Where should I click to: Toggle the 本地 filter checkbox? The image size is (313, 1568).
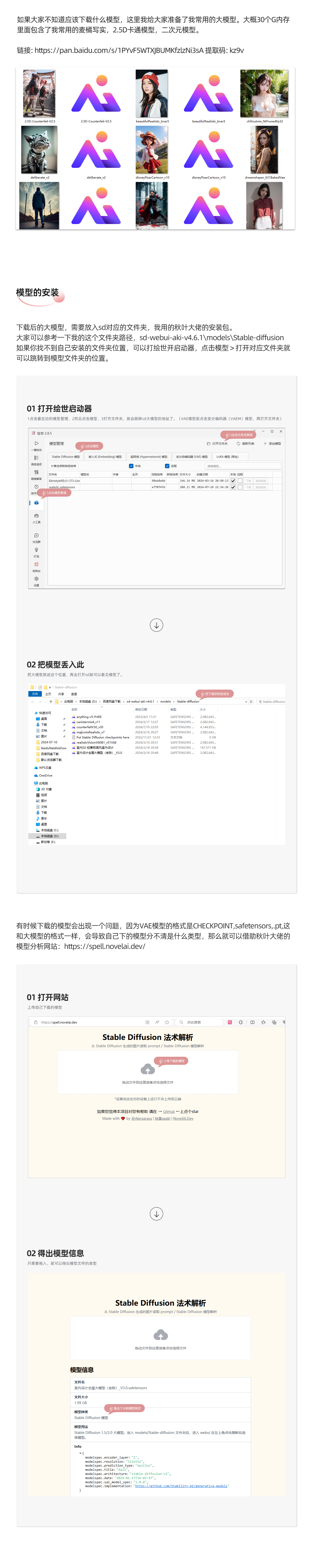point(131,466)
